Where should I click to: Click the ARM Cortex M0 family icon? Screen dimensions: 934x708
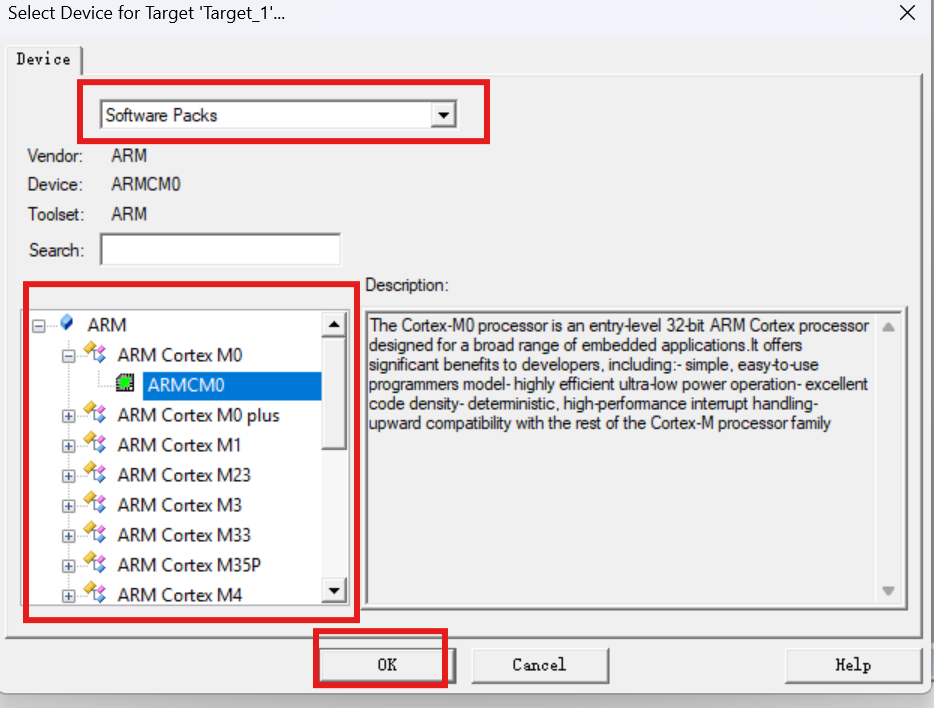95,353
